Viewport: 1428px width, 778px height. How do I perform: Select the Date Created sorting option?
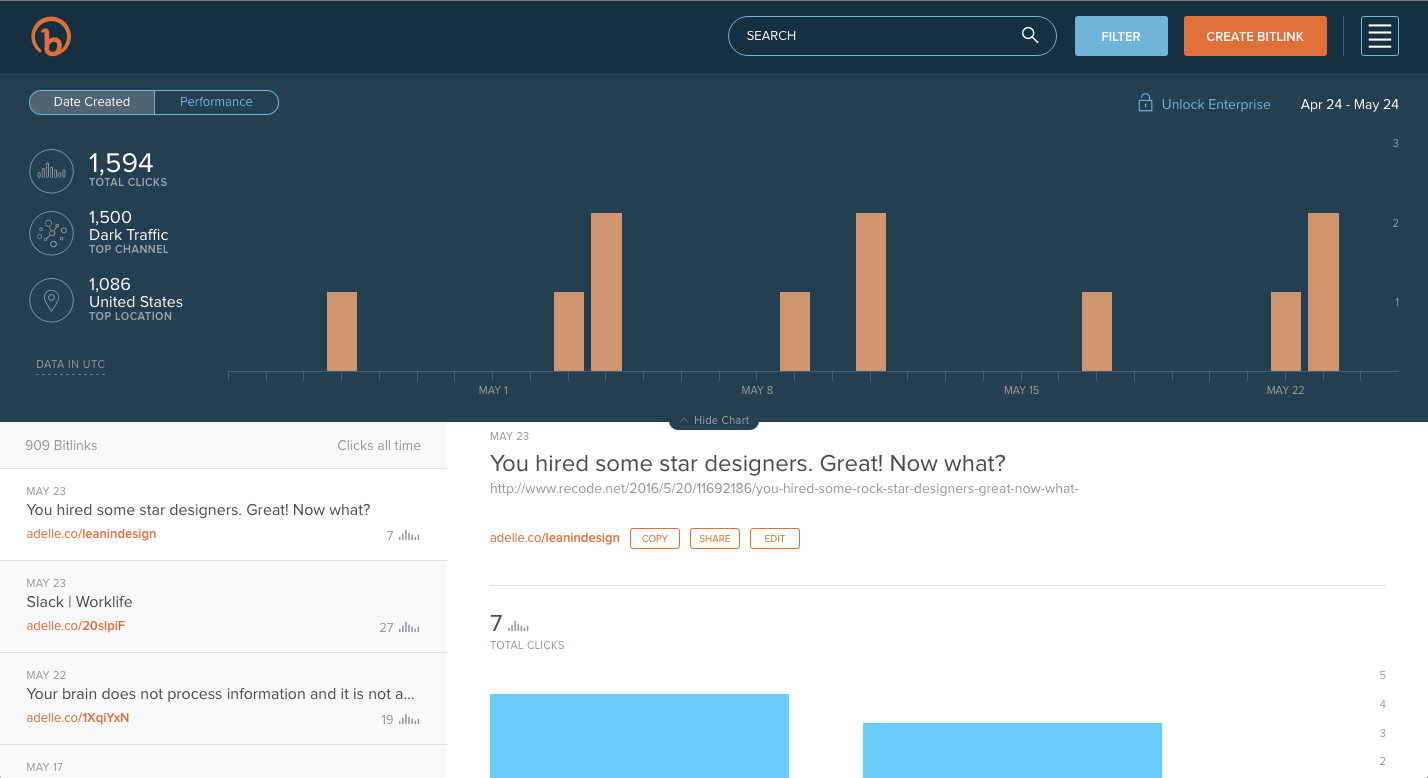tap(91, 102)
